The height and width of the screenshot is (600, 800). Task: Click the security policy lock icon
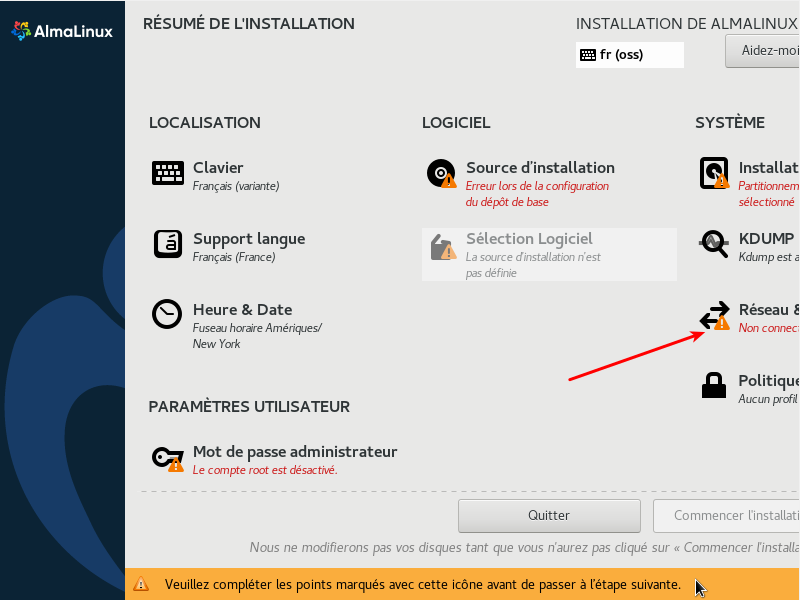[714, 386]
